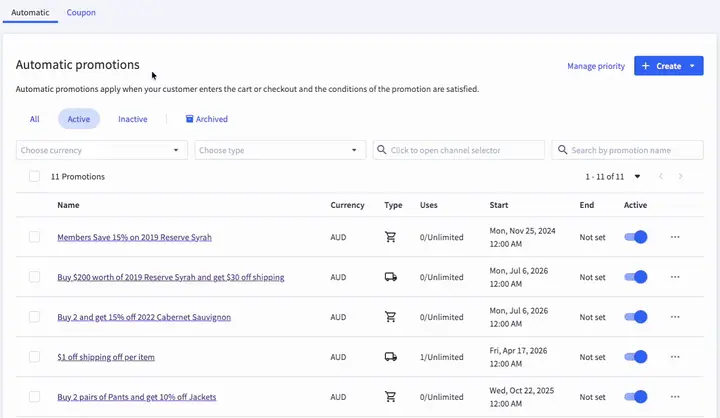
Task: Go to next page arrow
Action: [x=681, y=176]
